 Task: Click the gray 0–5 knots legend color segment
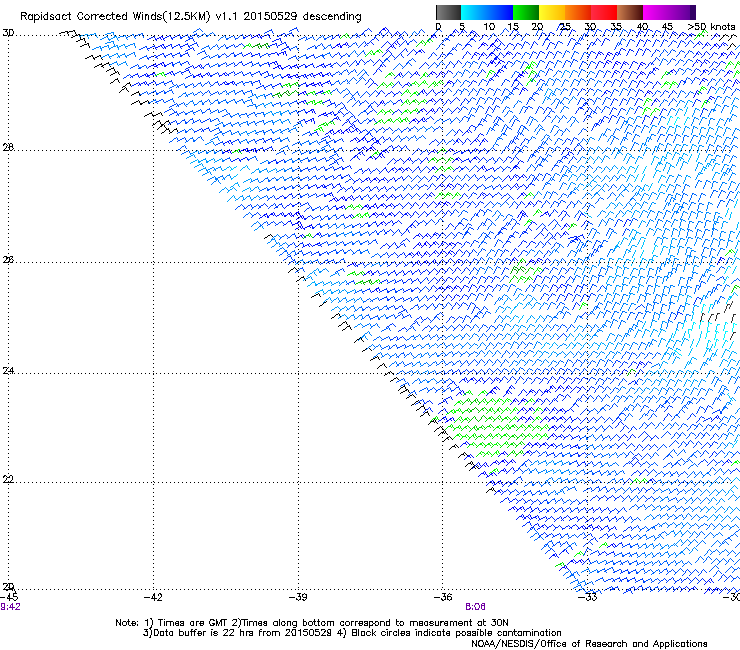[x=448, y=12]
